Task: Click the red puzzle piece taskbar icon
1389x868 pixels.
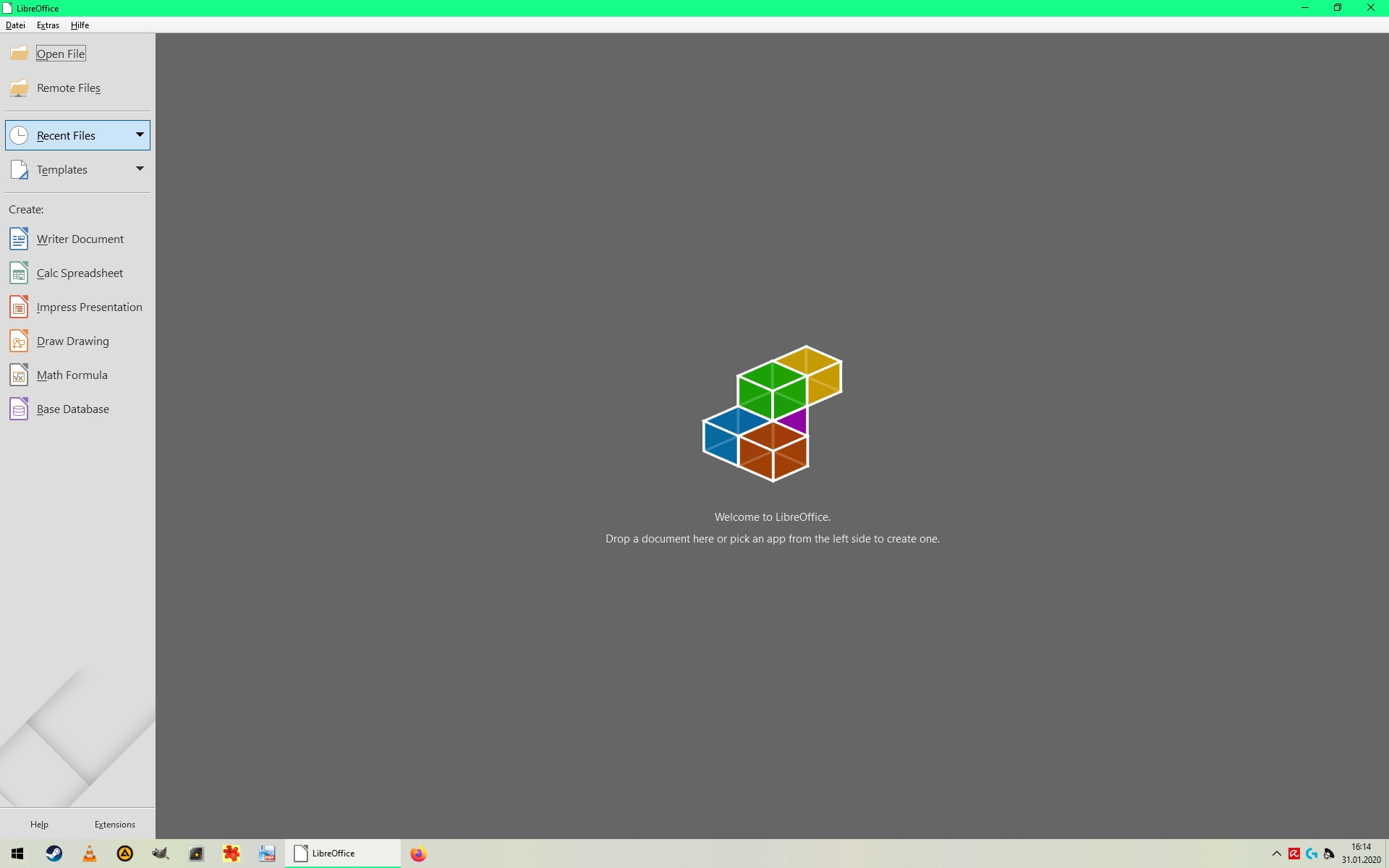Action: 231,854
